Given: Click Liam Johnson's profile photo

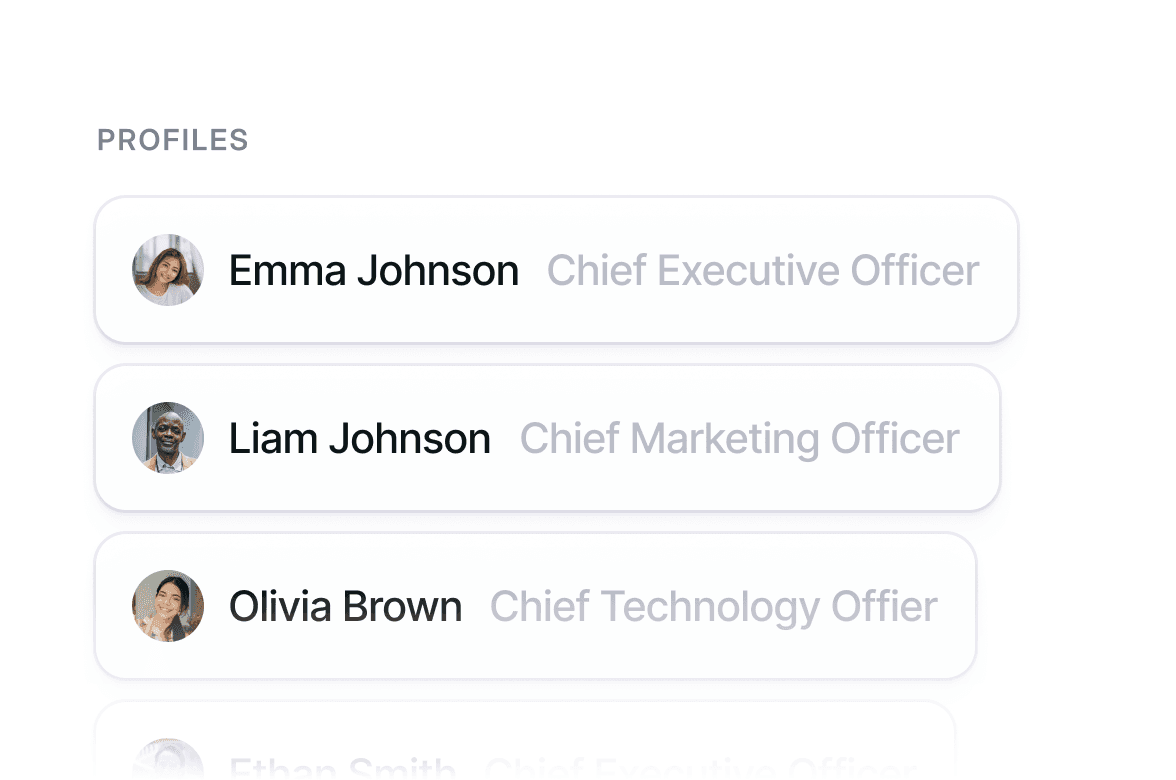Looking at the screenshot, I should coord(168,438).
